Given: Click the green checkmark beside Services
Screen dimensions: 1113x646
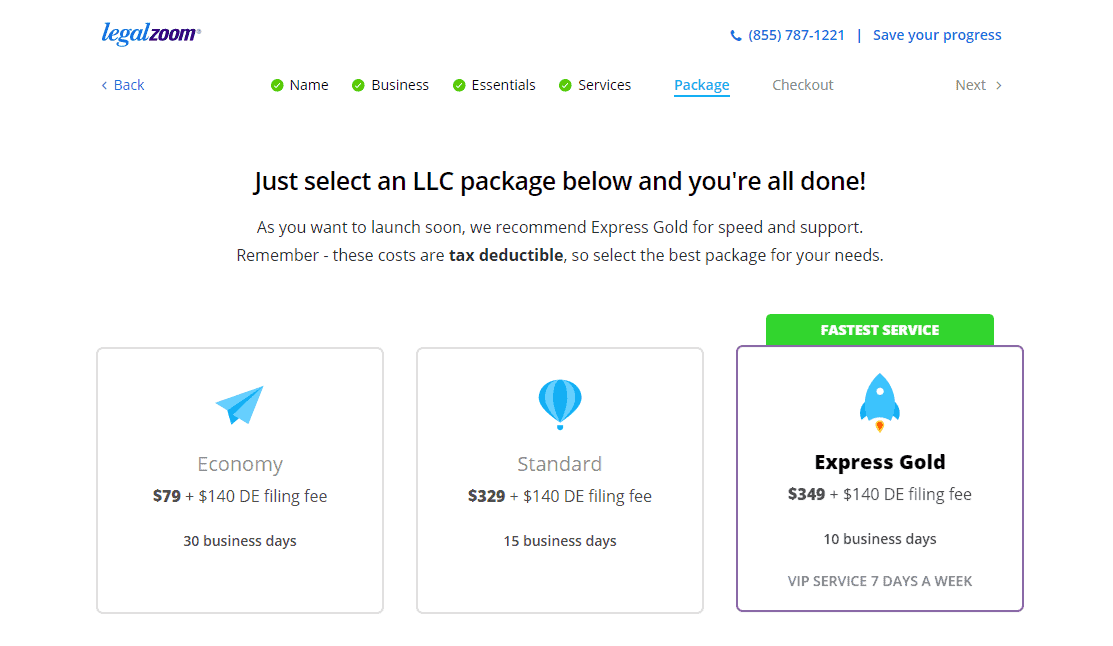Looking at the screenshot, I should 565,85.
